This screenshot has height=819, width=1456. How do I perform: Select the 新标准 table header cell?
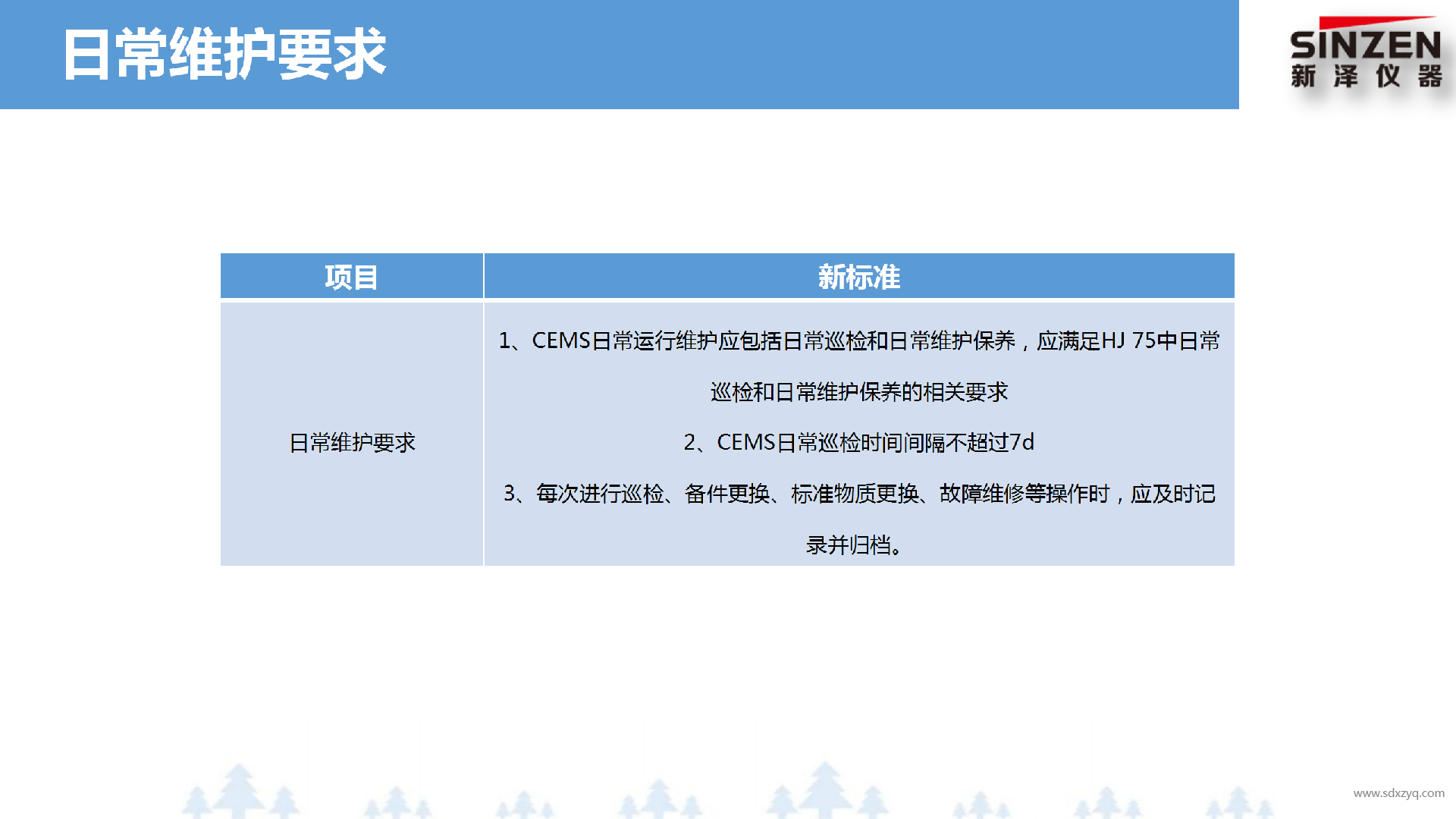pos(859,276)
